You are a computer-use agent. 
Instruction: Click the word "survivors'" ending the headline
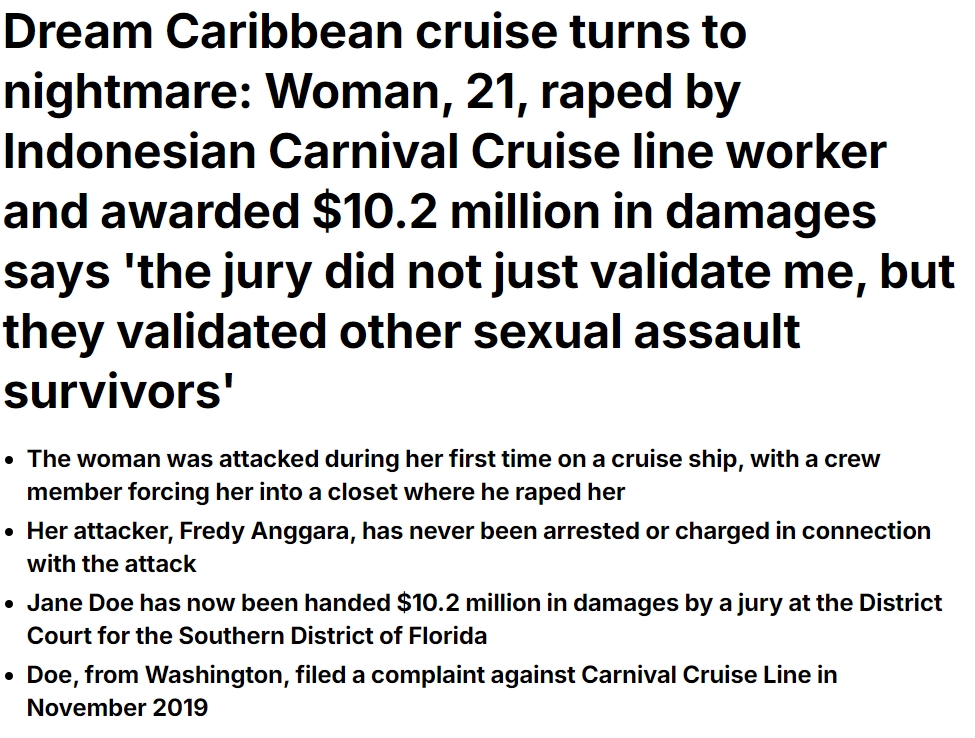113,390
